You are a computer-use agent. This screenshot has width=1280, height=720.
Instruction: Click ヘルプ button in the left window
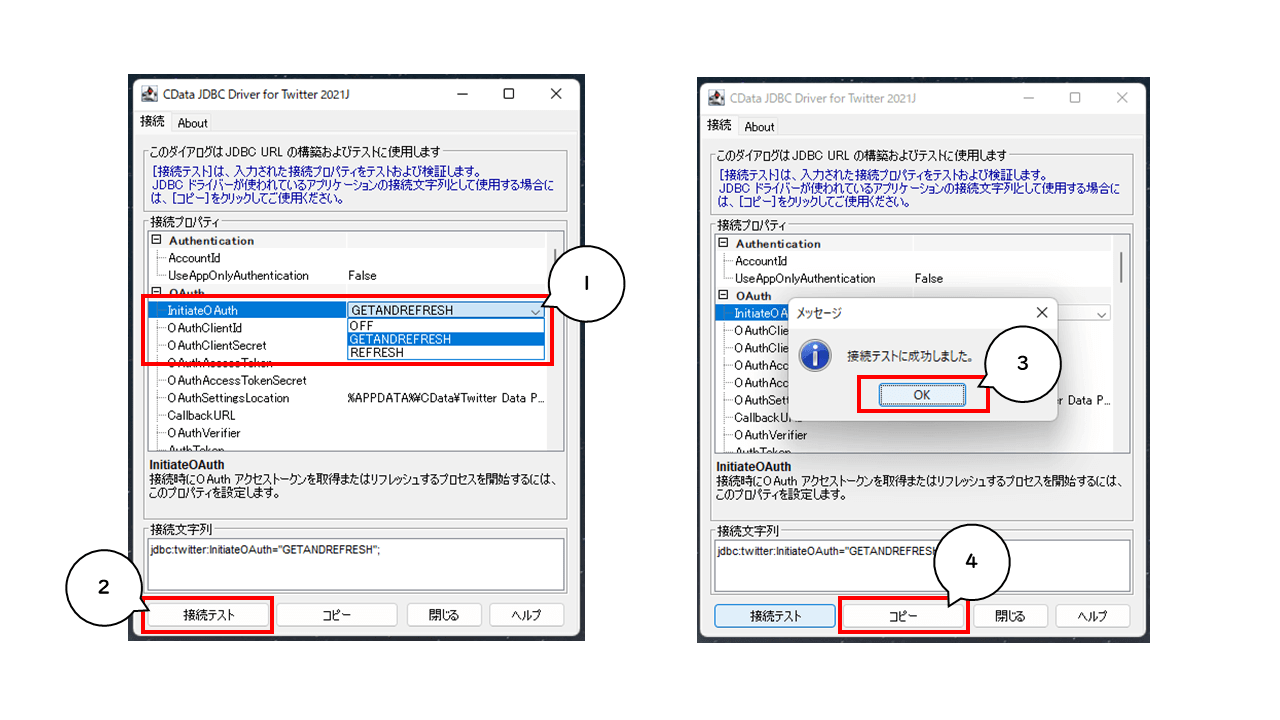526,615
